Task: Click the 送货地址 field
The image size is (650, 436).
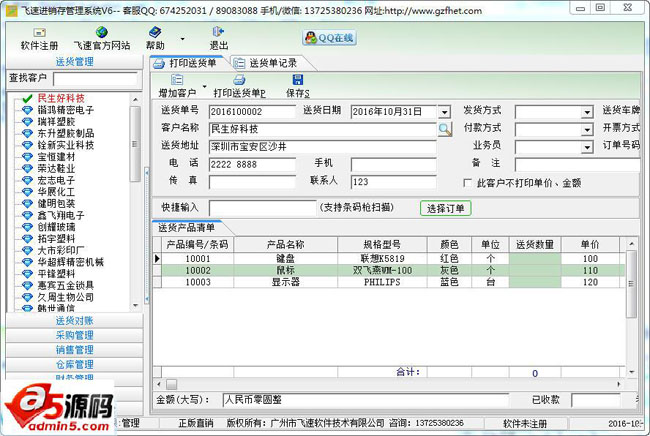Action: [323, 147]
